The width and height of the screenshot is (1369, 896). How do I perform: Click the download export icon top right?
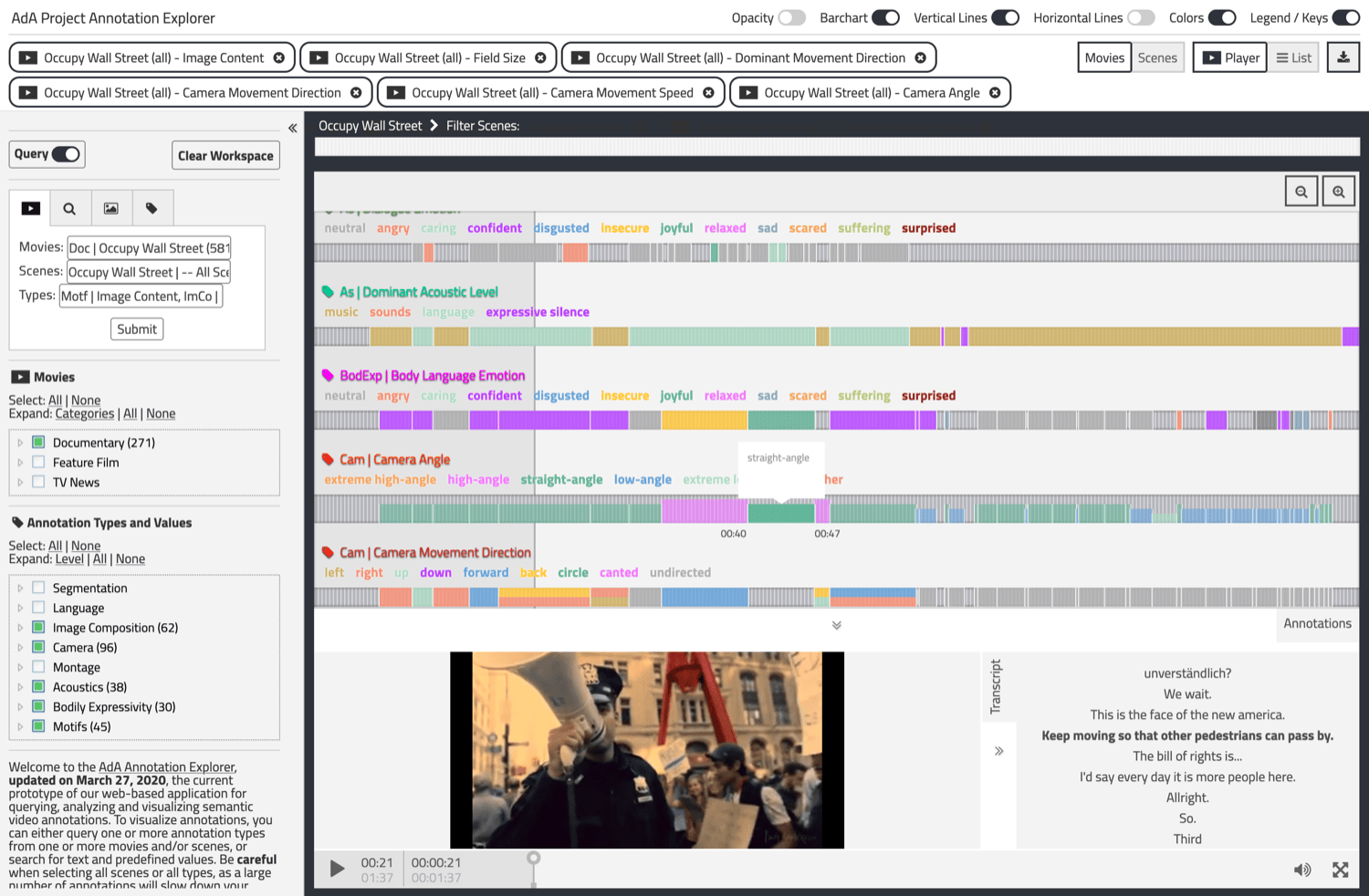click(1343, 57)
